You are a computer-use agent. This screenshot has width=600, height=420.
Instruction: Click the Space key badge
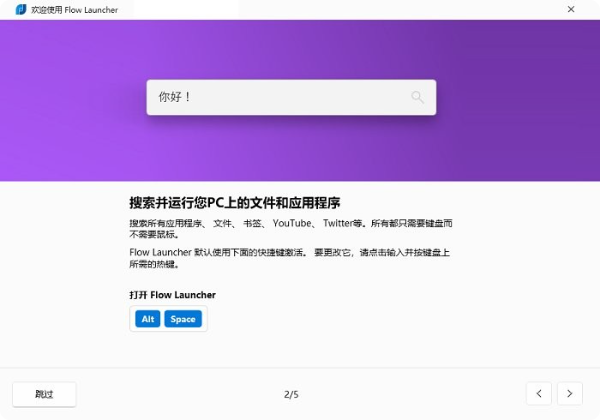[x=183, y=319]
